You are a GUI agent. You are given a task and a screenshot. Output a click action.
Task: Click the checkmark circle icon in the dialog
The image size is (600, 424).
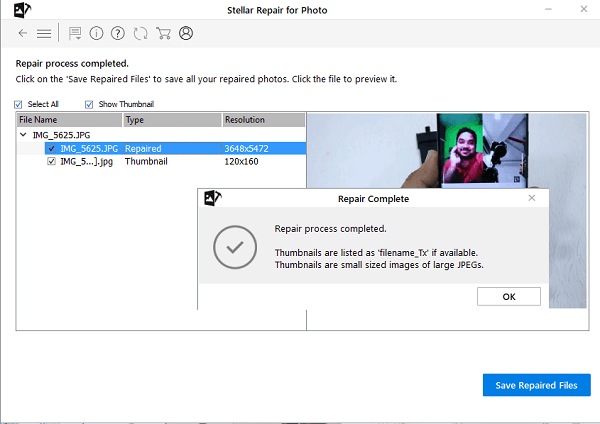(x=235, y=247)
